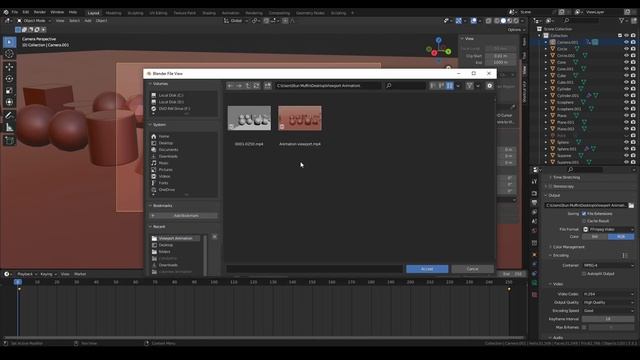The height and width of the screenshot is (360, 640).
Task: Enable Max B-frames checkbox
Action: (584, 327)
